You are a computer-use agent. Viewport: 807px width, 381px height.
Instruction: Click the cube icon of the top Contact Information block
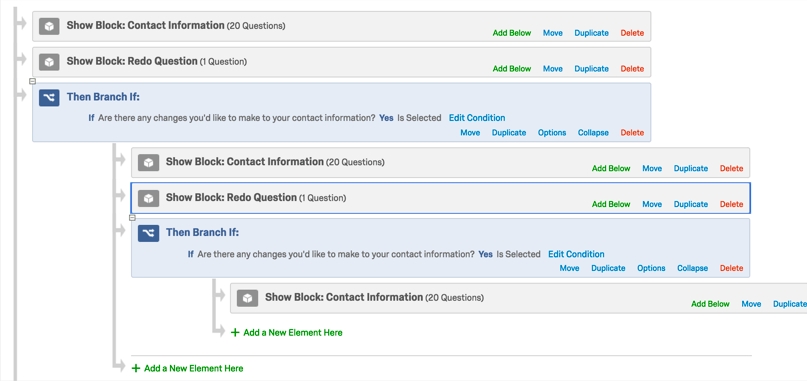pos(49,26)
